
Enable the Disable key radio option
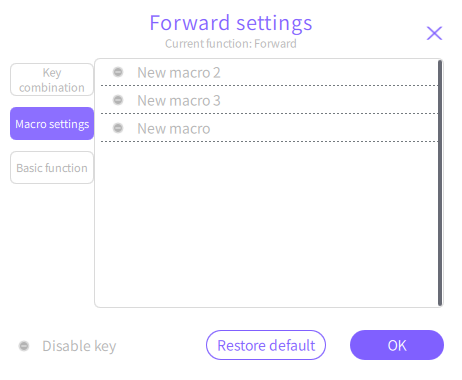coord(24,346)
